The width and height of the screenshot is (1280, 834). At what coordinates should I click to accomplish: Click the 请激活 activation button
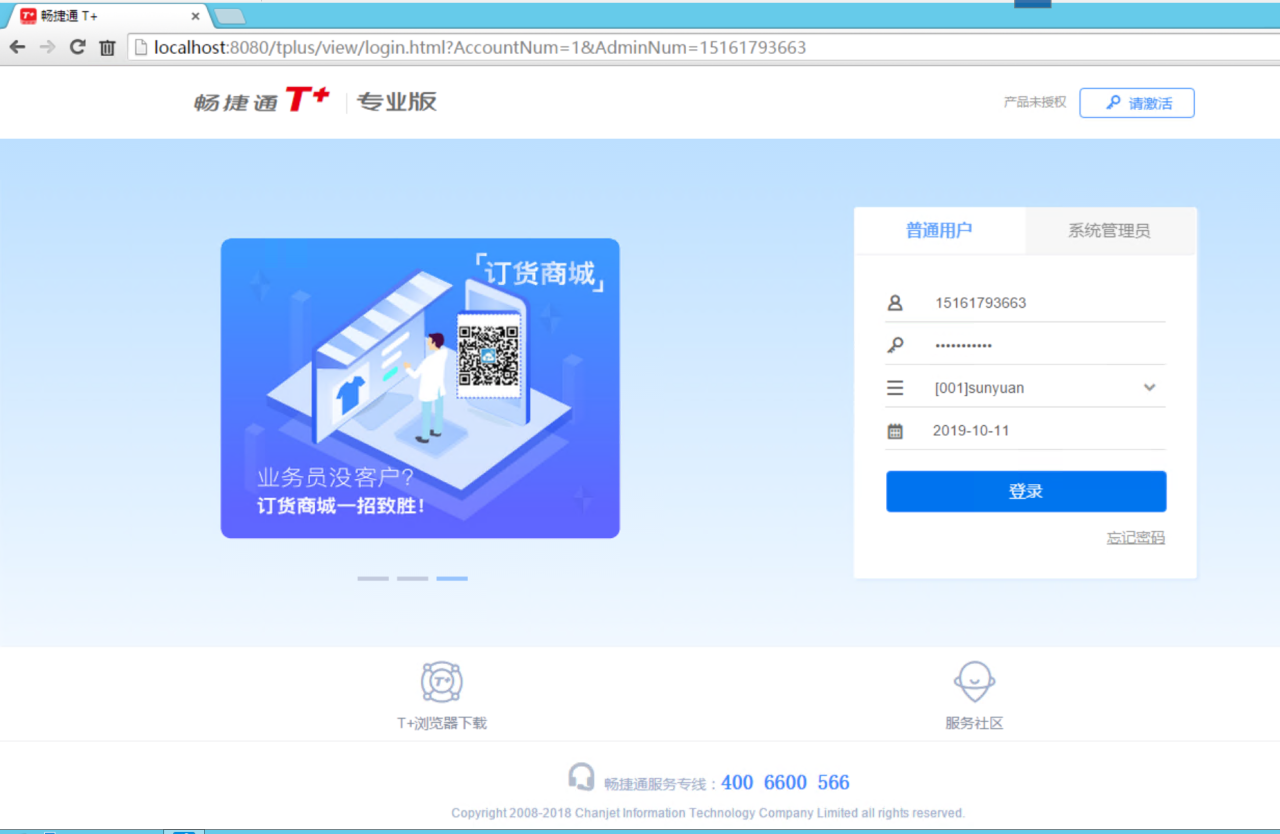tap(1137, 103)
